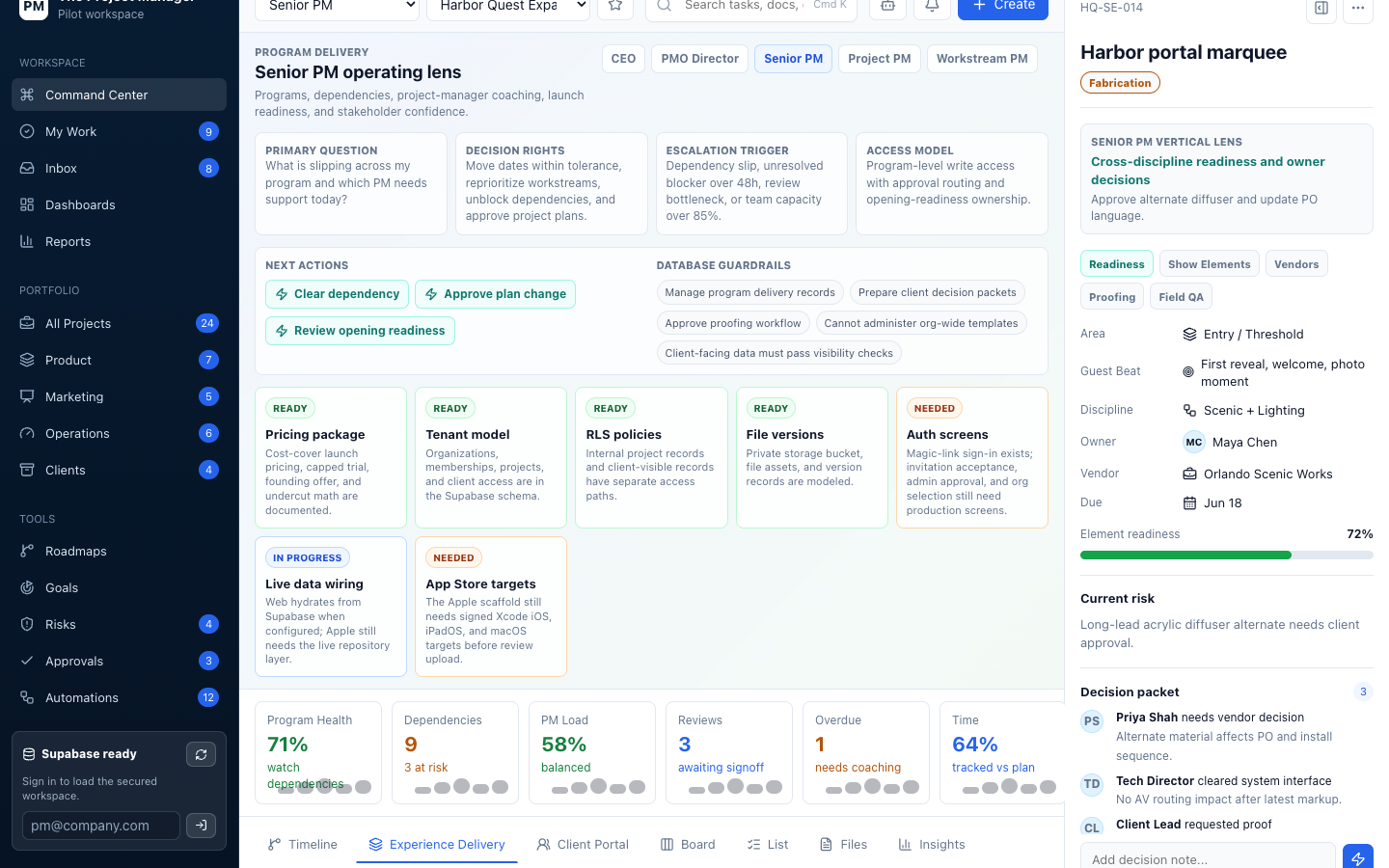
Task: Send the decision note with the lightning button
Action: click(x=1358, y=857)
